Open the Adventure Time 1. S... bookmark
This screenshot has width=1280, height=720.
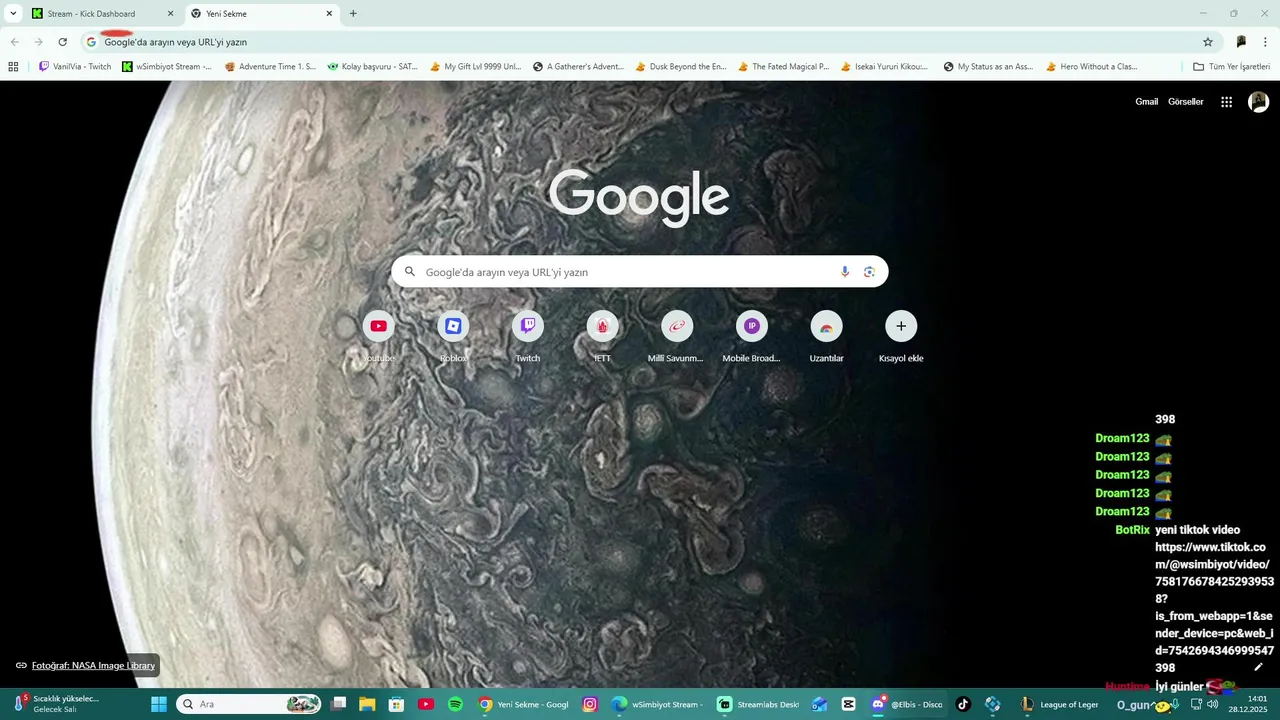[270, 67]
